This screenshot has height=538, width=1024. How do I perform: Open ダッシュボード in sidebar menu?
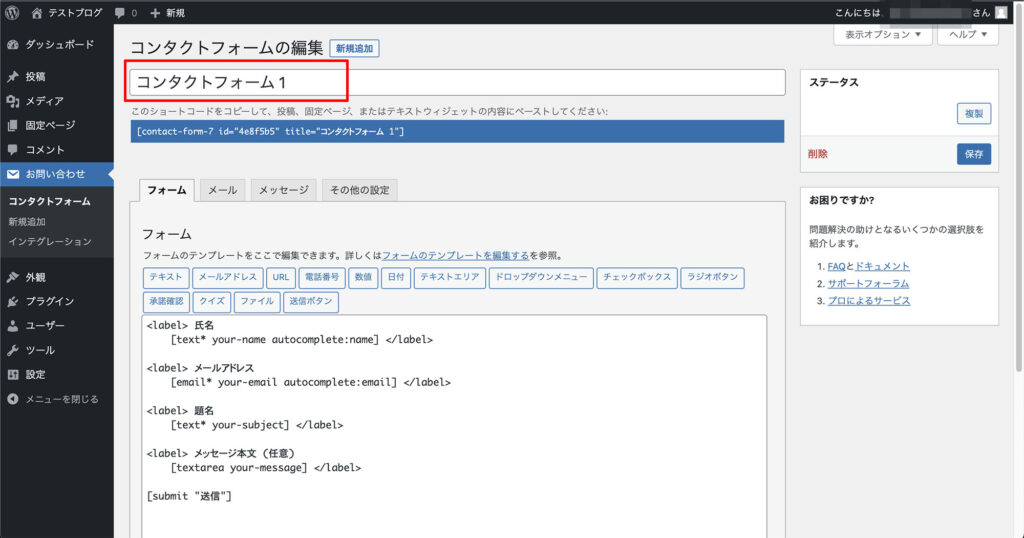click(57, 44)
